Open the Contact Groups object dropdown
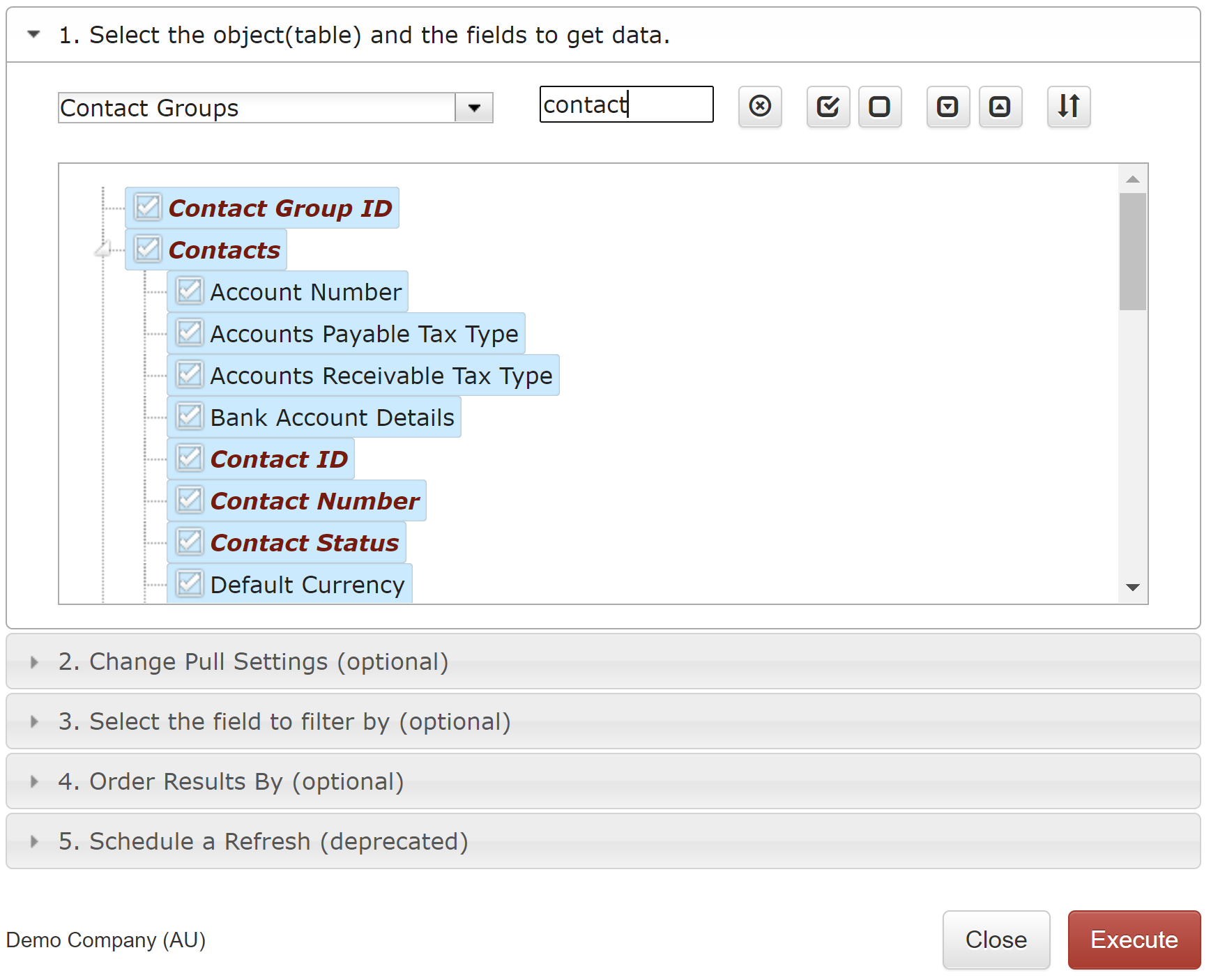 tap(474, 108)
